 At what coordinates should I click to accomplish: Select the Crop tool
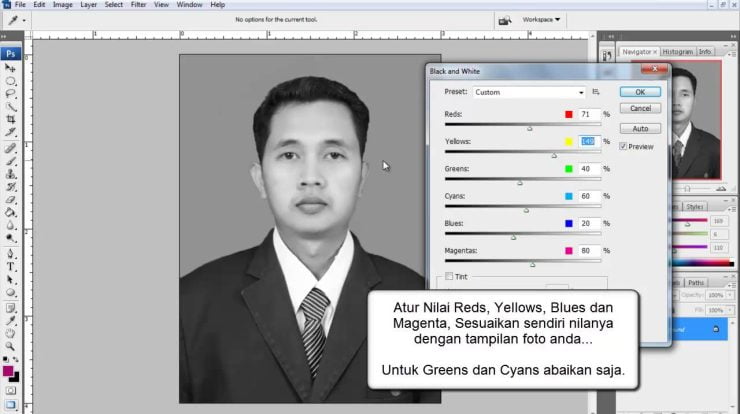click(x=10, y=119)
